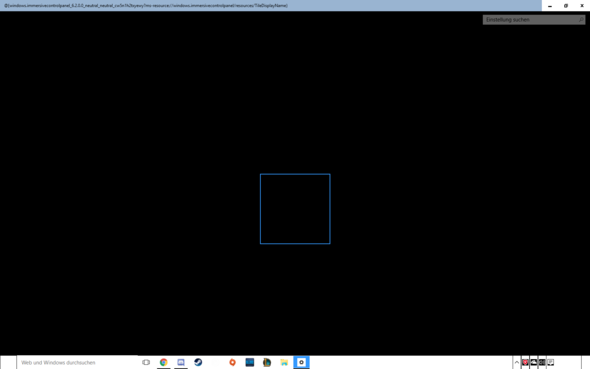Open Steam from the taskbar
590x369 pixels.
click(x=198, y=363)
